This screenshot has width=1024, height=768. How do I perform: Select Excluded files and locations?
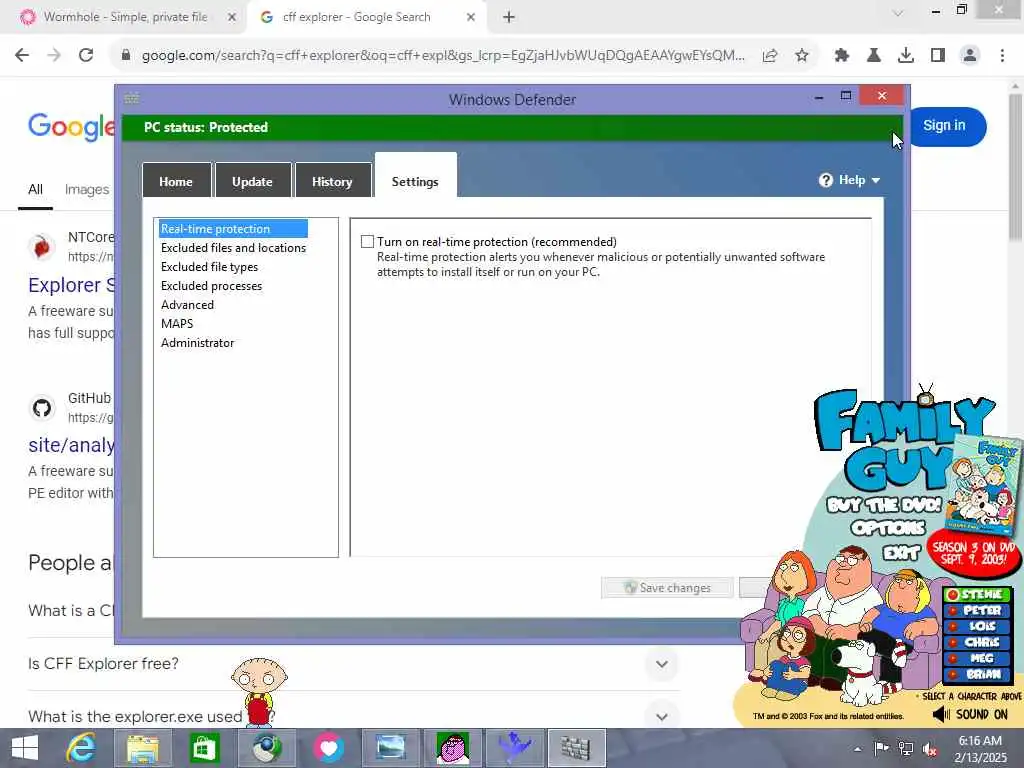pos(233,248)
